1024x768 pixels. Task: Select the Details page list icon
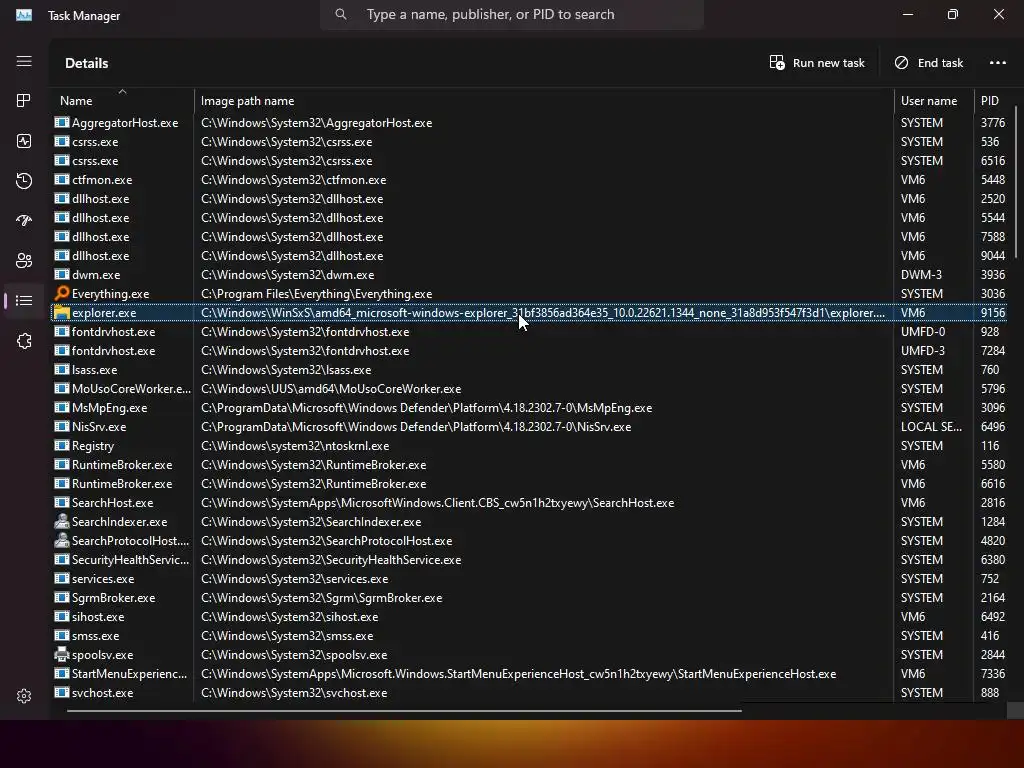pos(24,300)
